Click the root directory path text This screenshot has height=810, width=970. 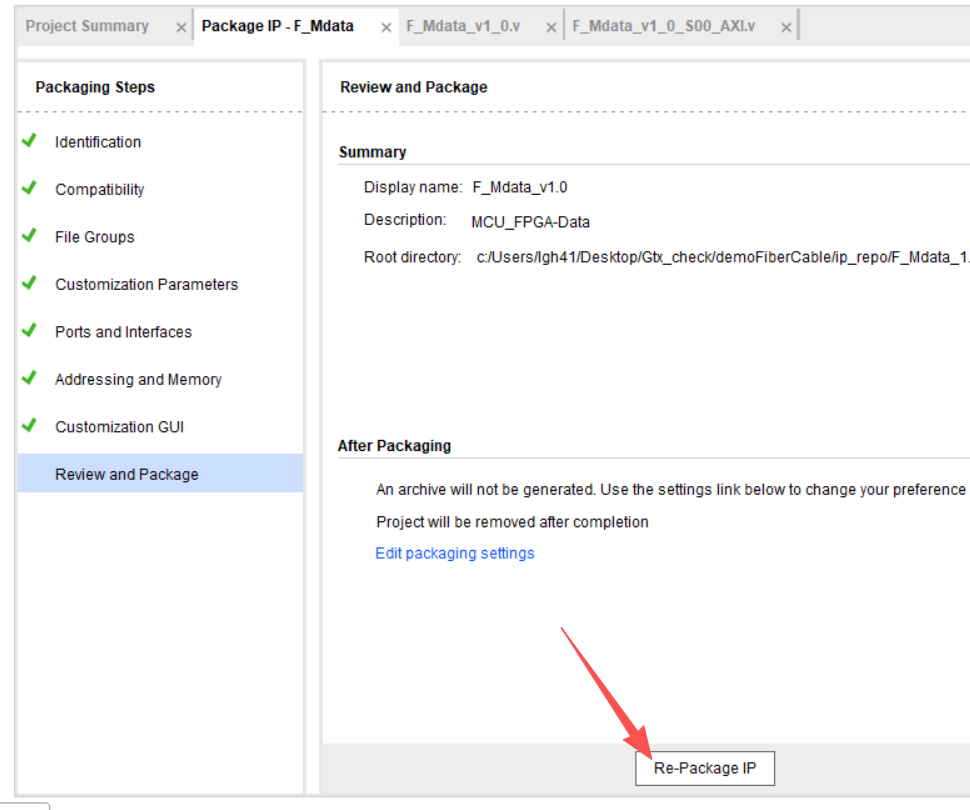722,257
